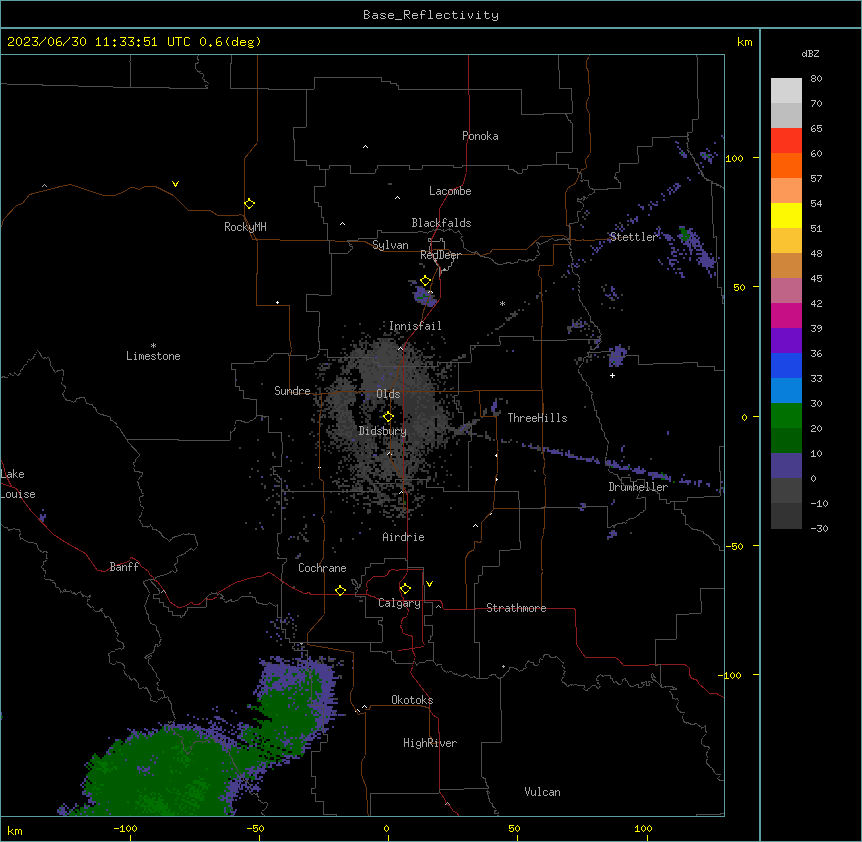Click the yellow V marker east of Calgary

pos(429,584)
